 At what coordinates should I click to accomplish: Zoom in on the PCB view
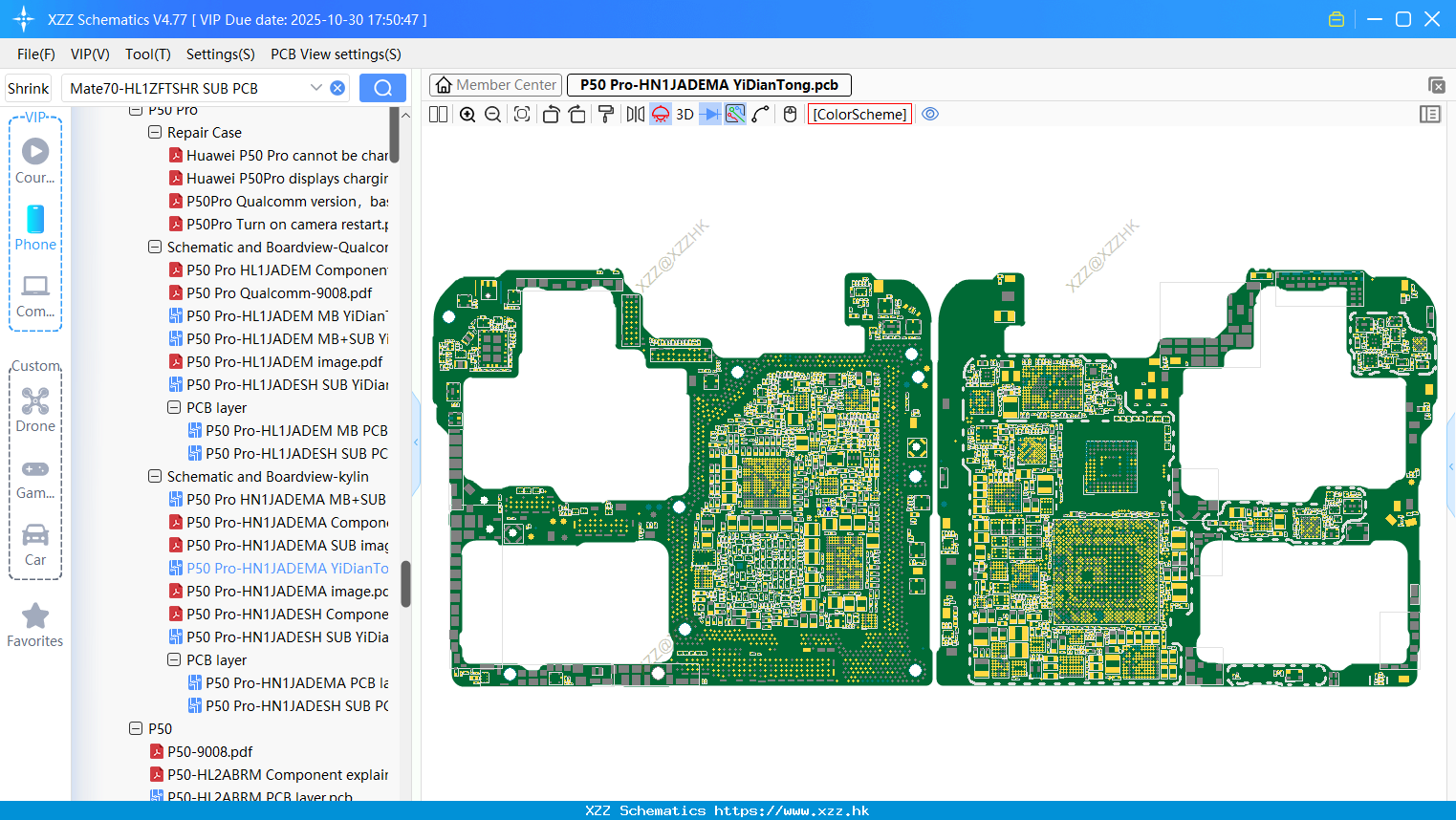tap(467, 115)
